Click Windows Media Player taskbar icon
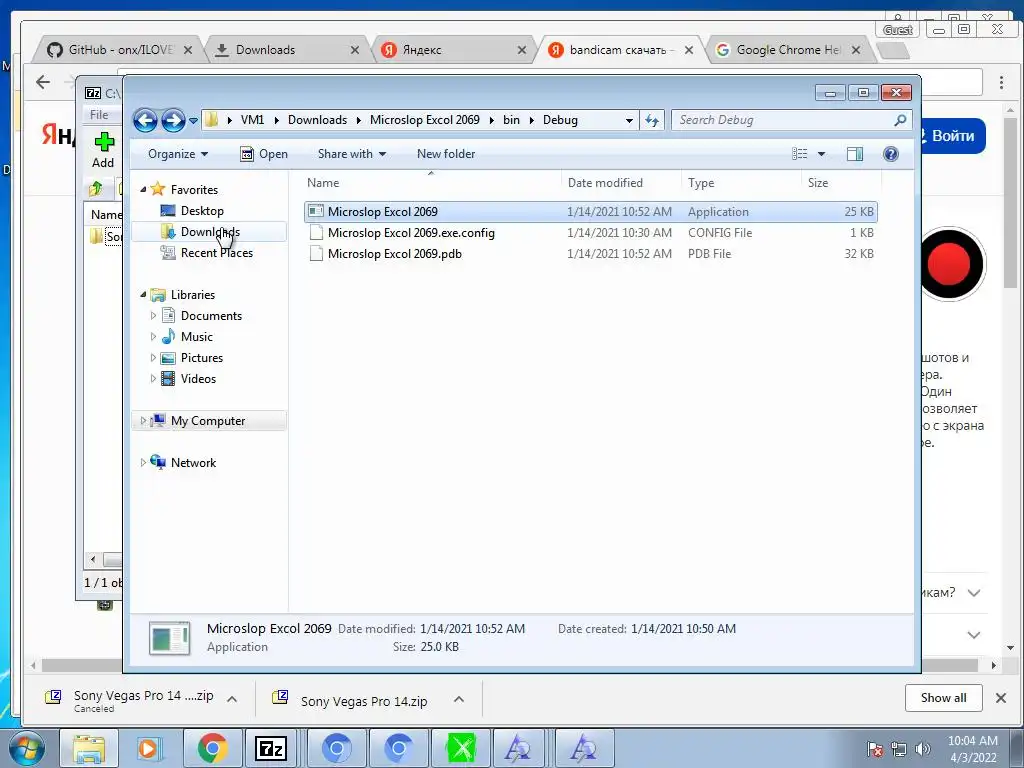 tap(148, 748)
